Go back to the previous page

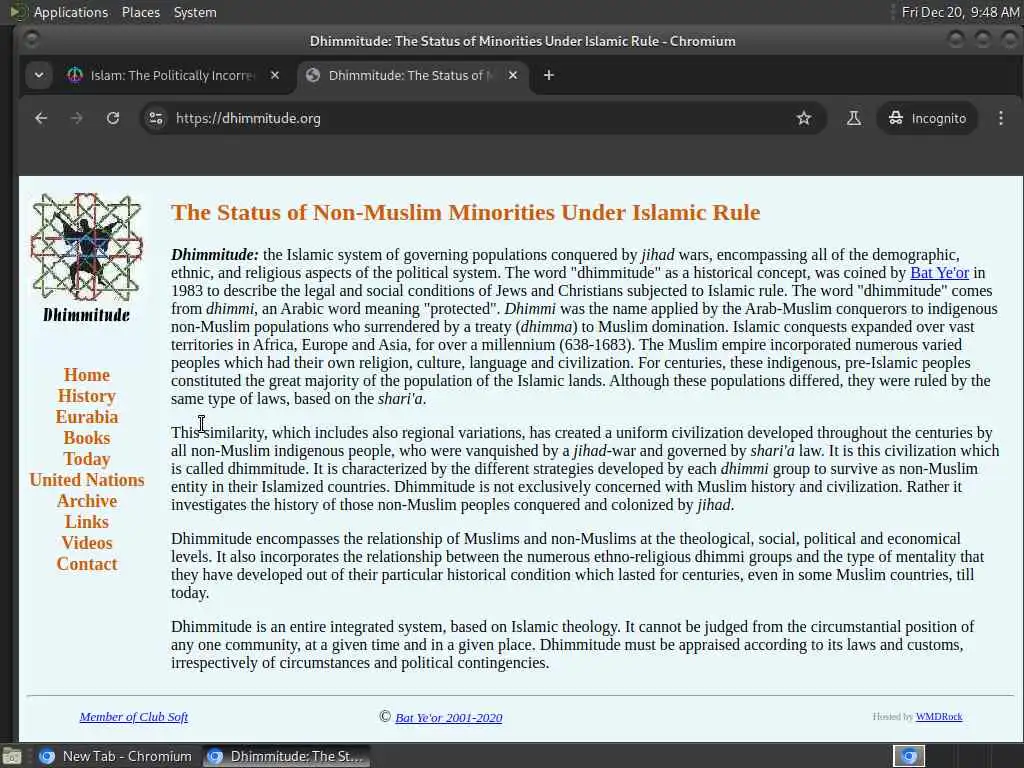click(41, 118)
